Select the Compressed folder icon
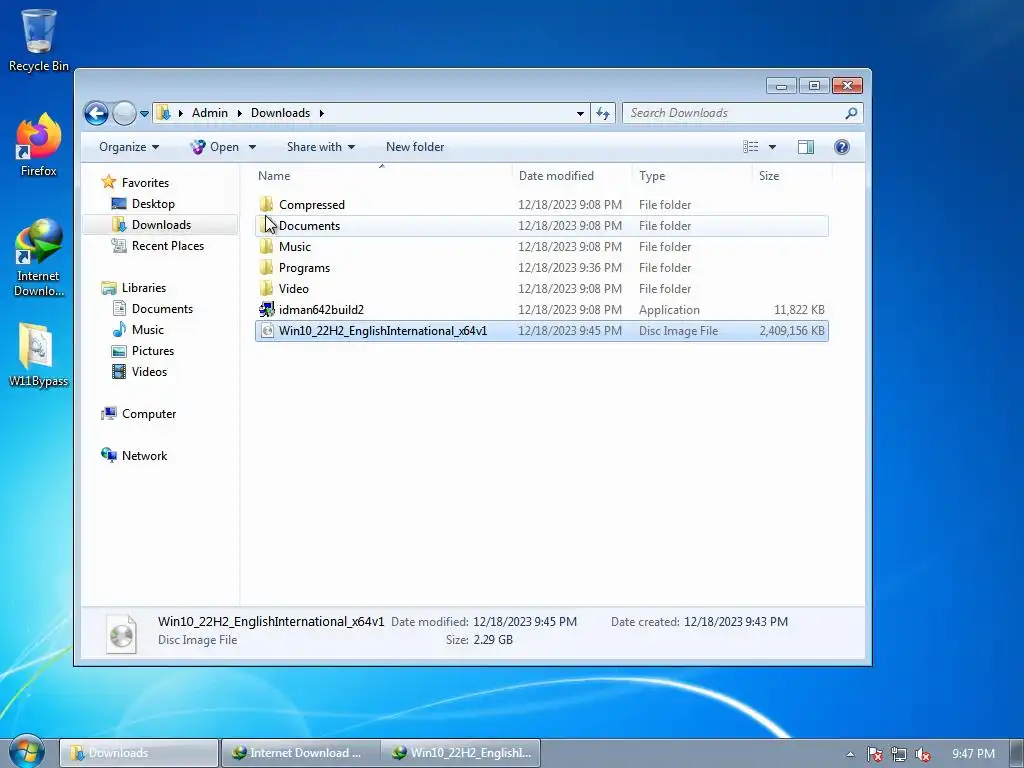The image size is (1024, 768). pyautogui.click(x=266, y=204)
